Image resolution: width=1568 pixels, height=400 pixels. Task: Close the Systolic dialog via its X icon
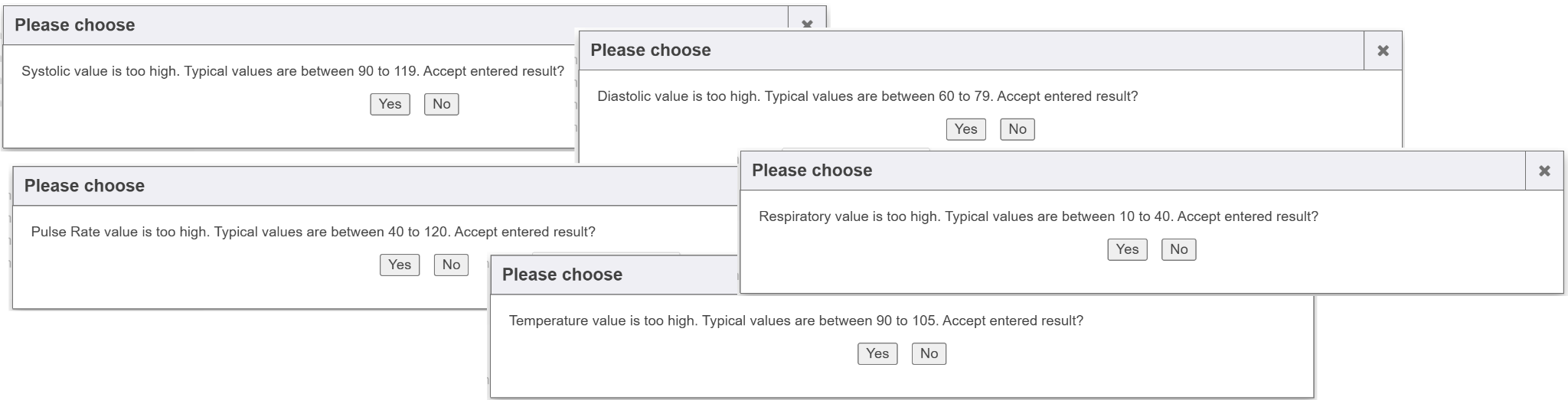pyautogui.click(x=807, y=24)
